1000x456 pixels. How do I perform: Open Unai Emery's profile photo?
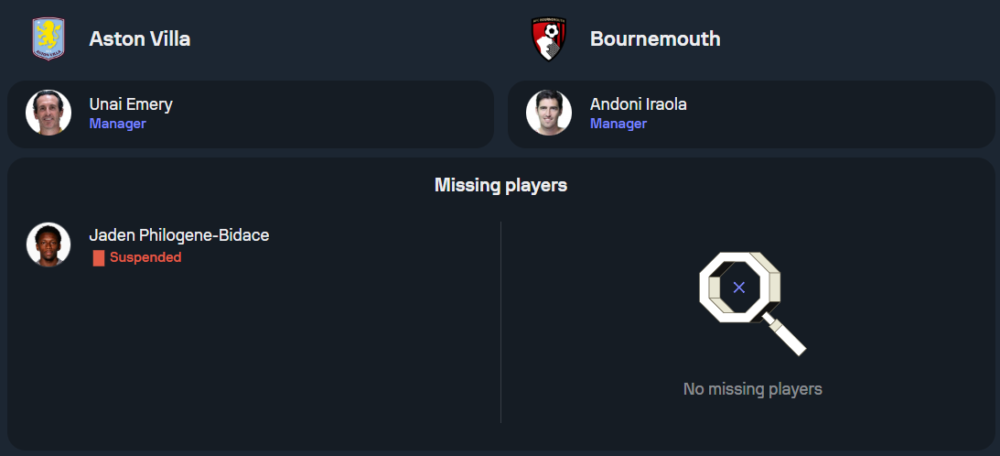48,112
